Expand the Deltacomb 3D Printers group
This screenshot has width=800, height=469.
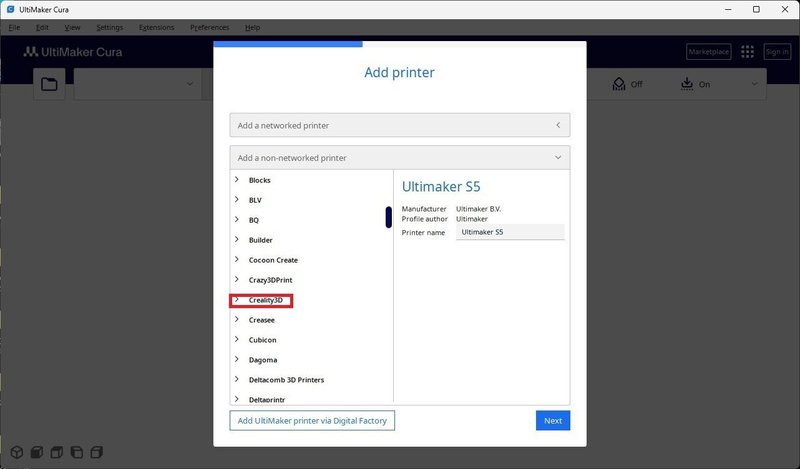(x=237, y=379)
